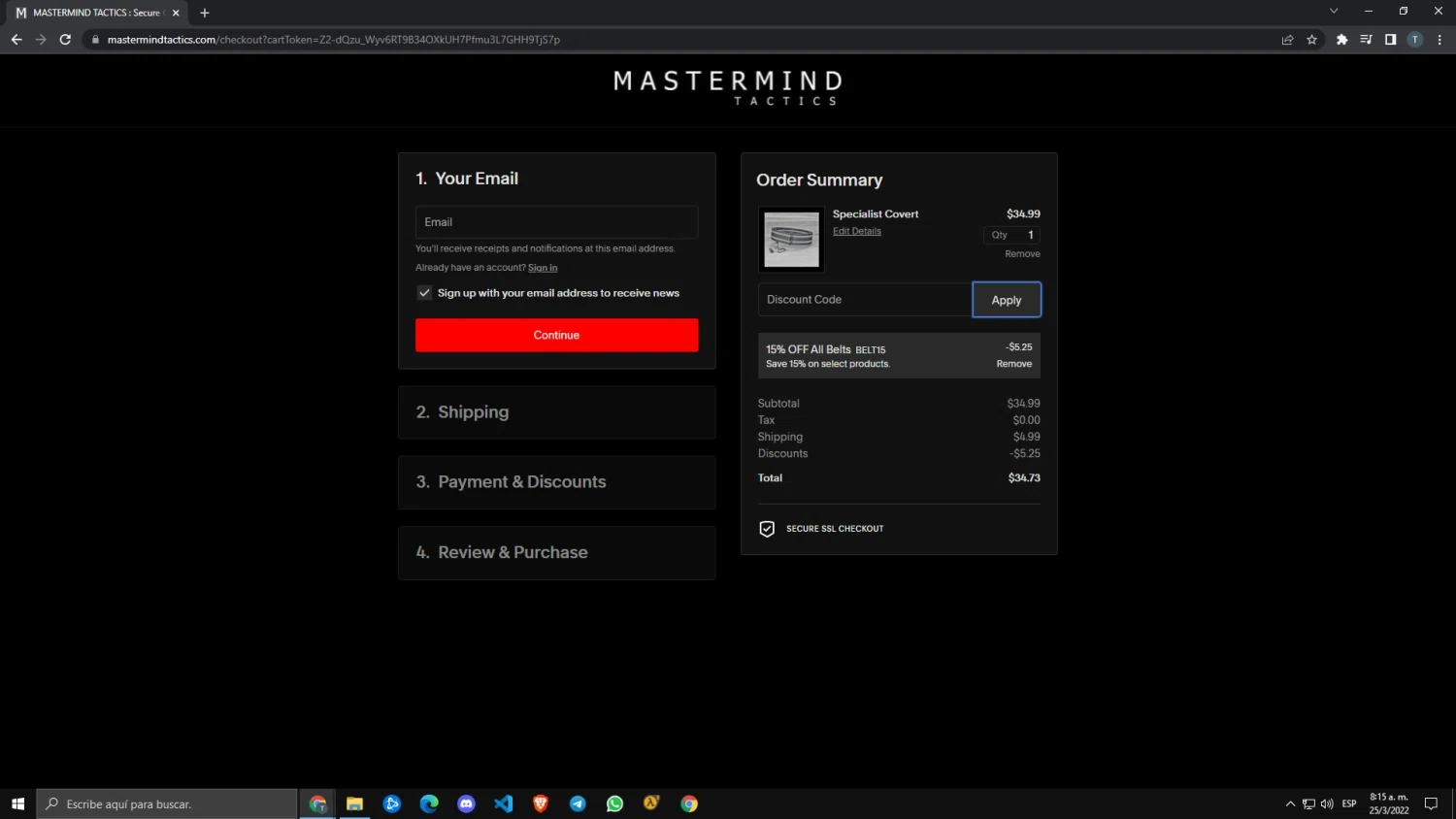The width and height of the screenshot is (1456, 819).
Task: Click the Secure SSL Checkout shield icon
Action: (767, 529)
